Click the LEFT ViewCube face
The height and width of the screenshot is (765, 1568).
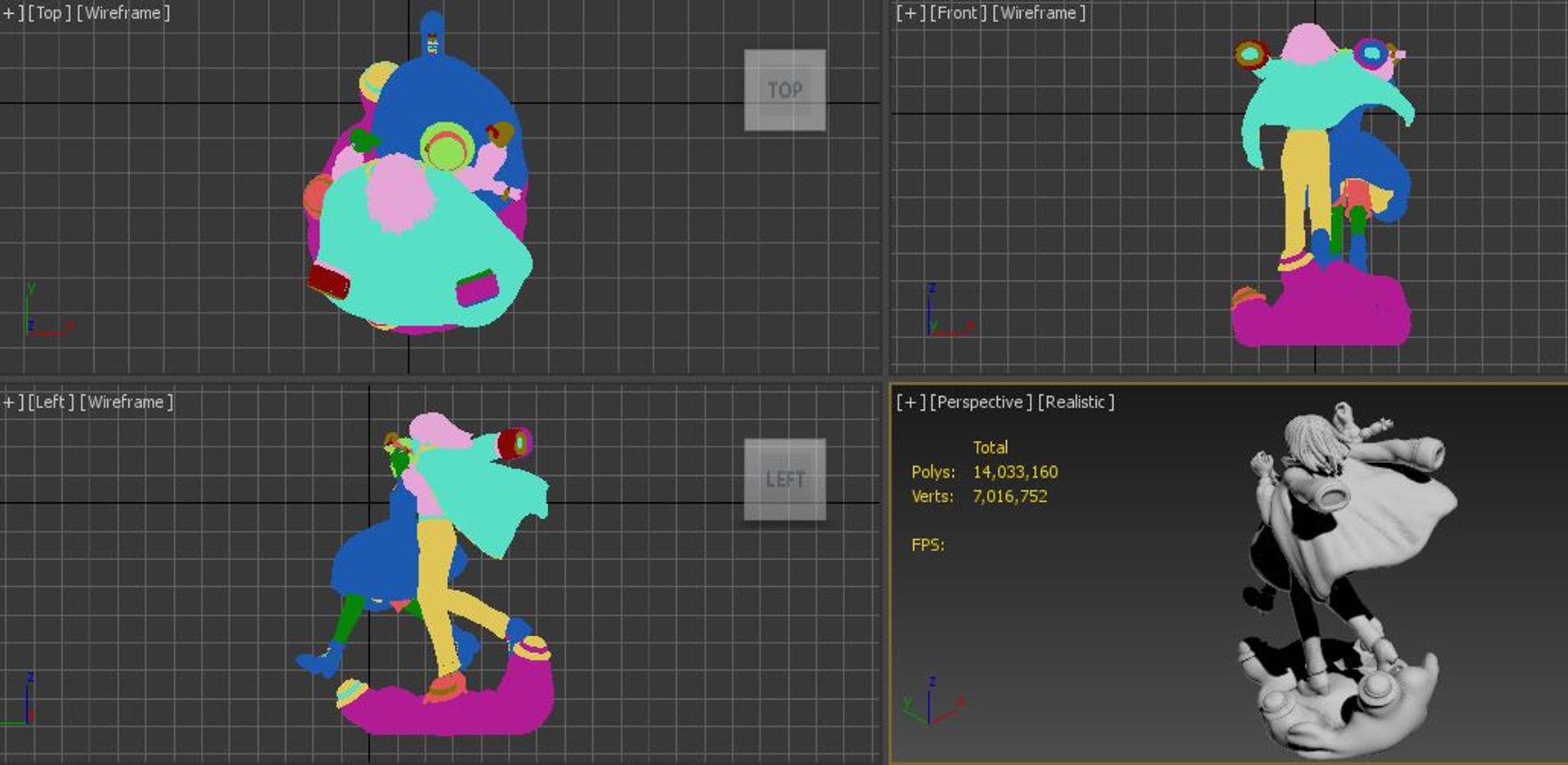pos(785,479)
